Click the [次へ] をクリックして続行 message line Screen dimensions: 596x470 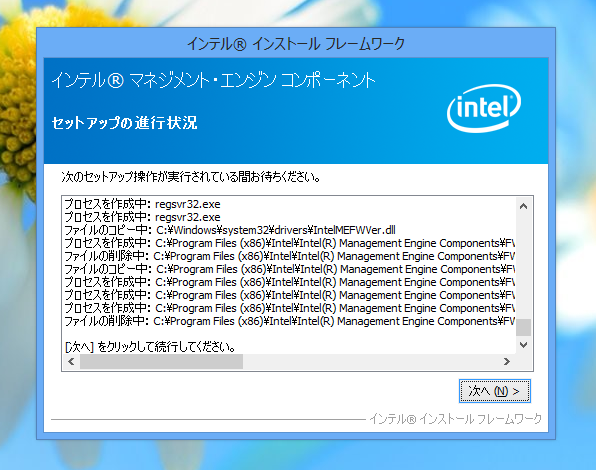pos(150,347)
